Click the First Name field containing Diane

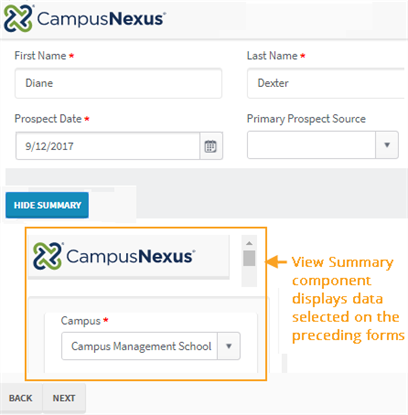click(118, 83)
